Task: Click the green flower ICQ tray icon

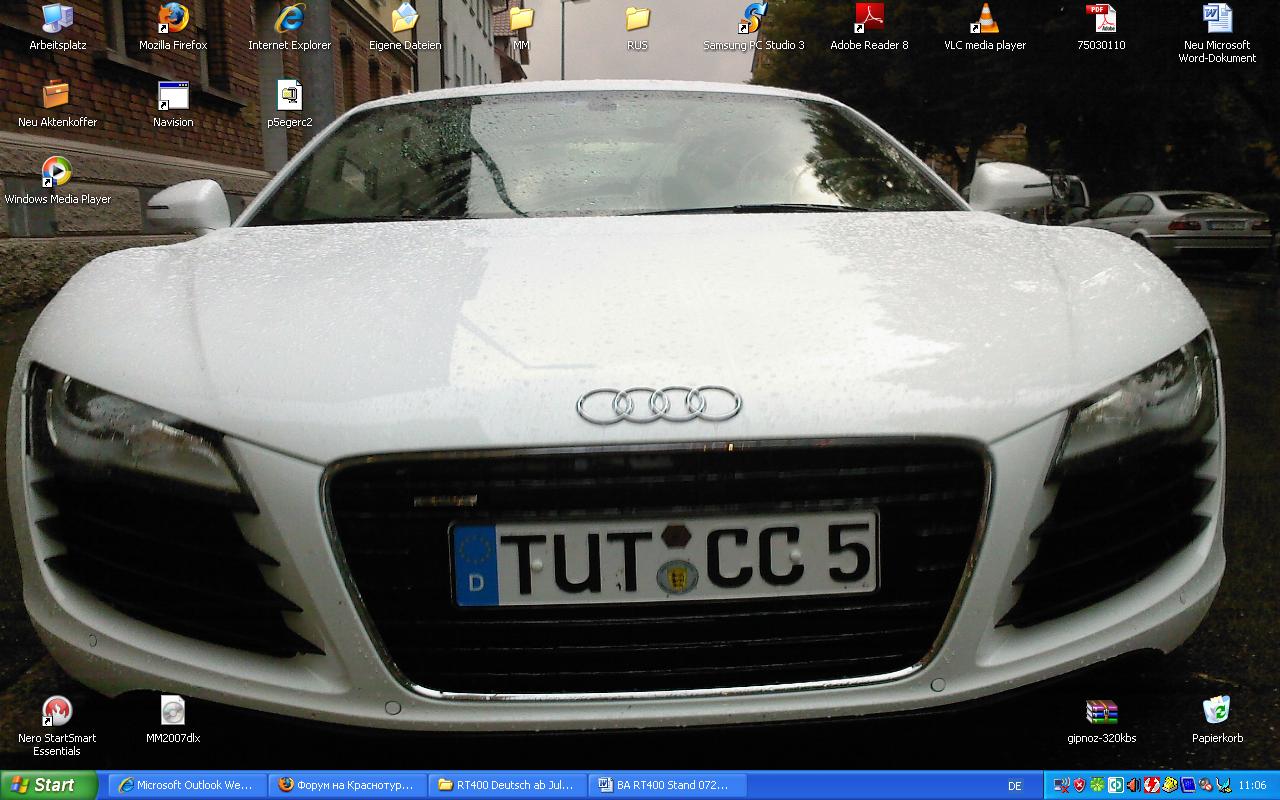Action: click(1097, 785)
